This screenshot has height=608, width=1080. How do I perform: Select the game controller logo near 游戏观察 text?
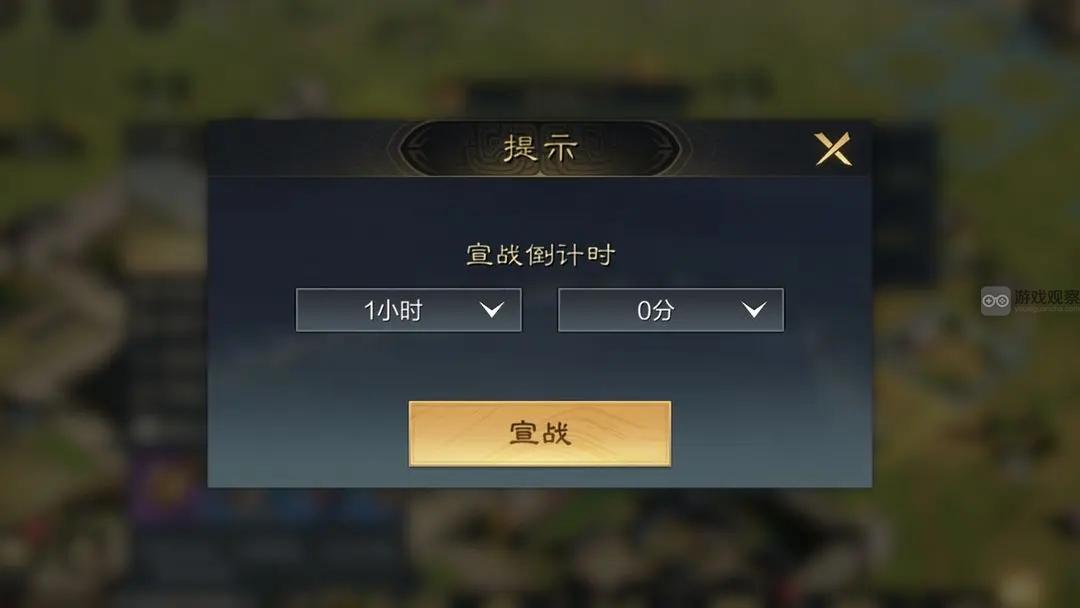click(994, 300)
